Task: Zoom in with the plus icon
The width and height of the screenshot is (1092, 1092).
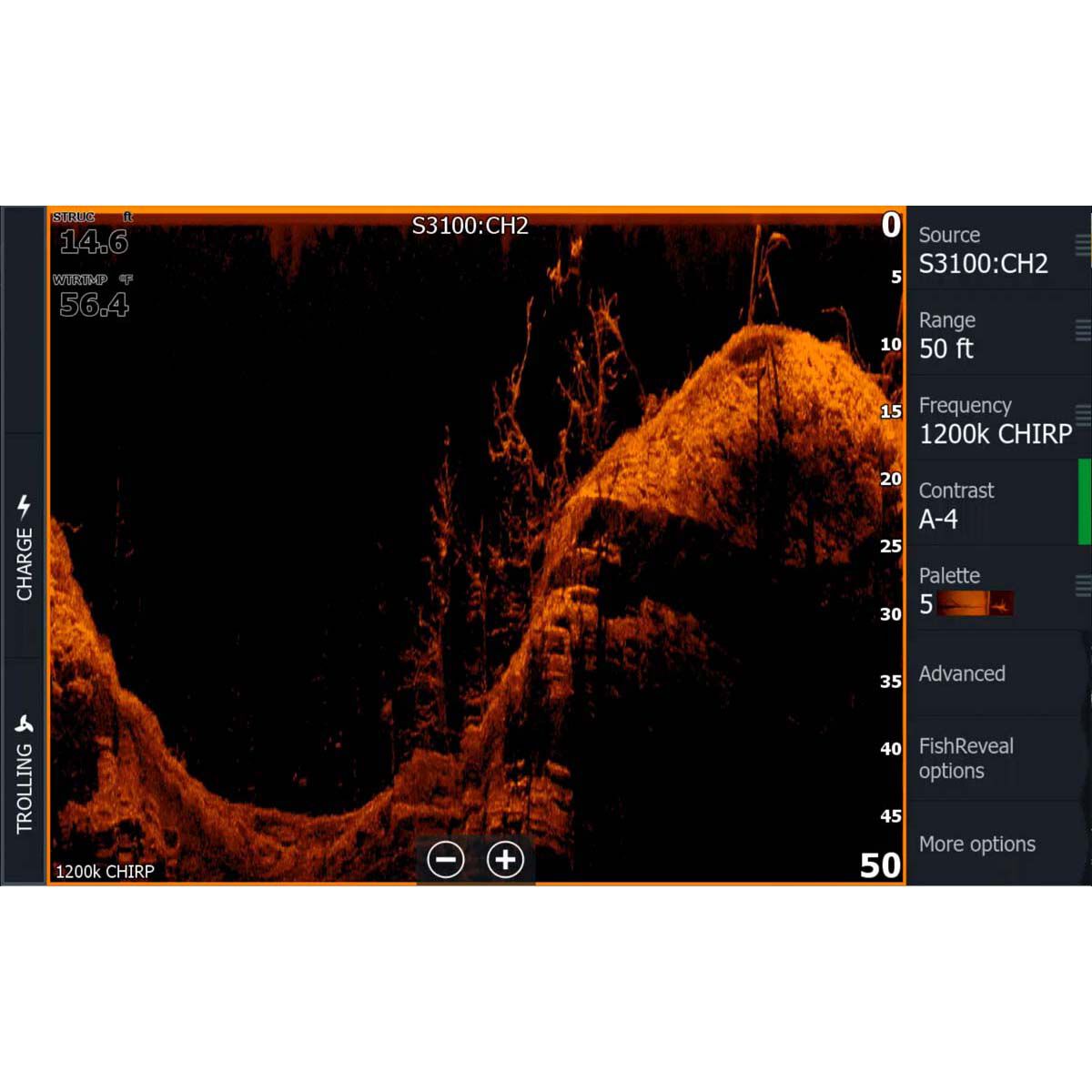Action: [503, 859]
